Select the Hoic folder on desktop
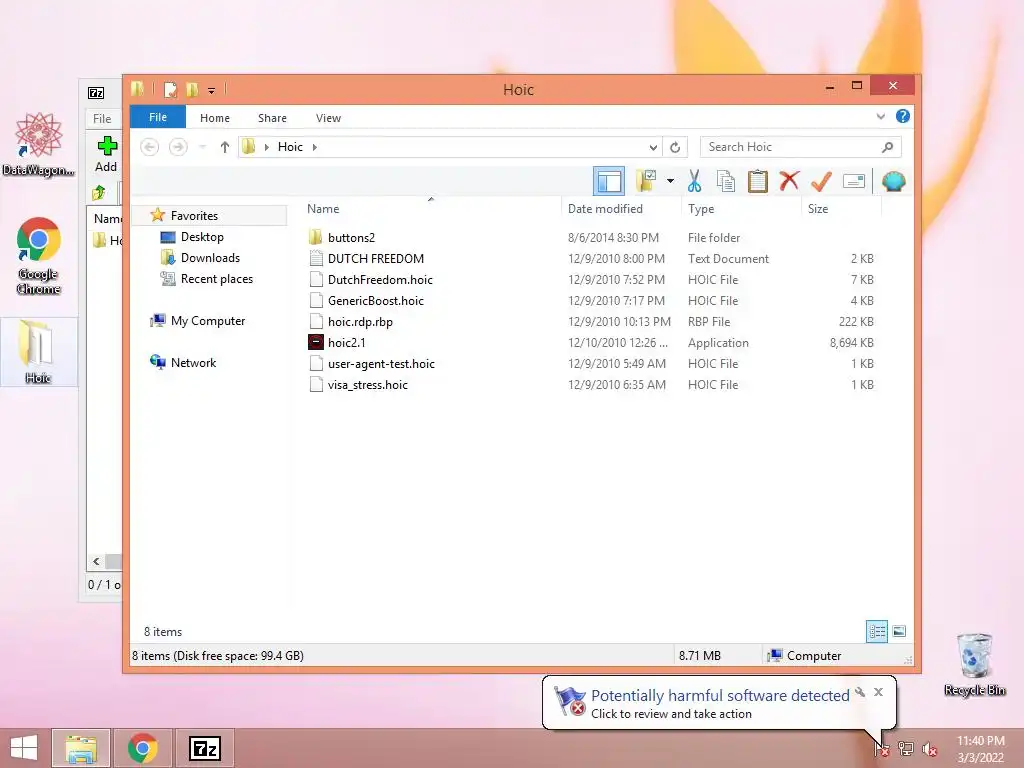This screenshot has width=1024, height=768. 39,352
